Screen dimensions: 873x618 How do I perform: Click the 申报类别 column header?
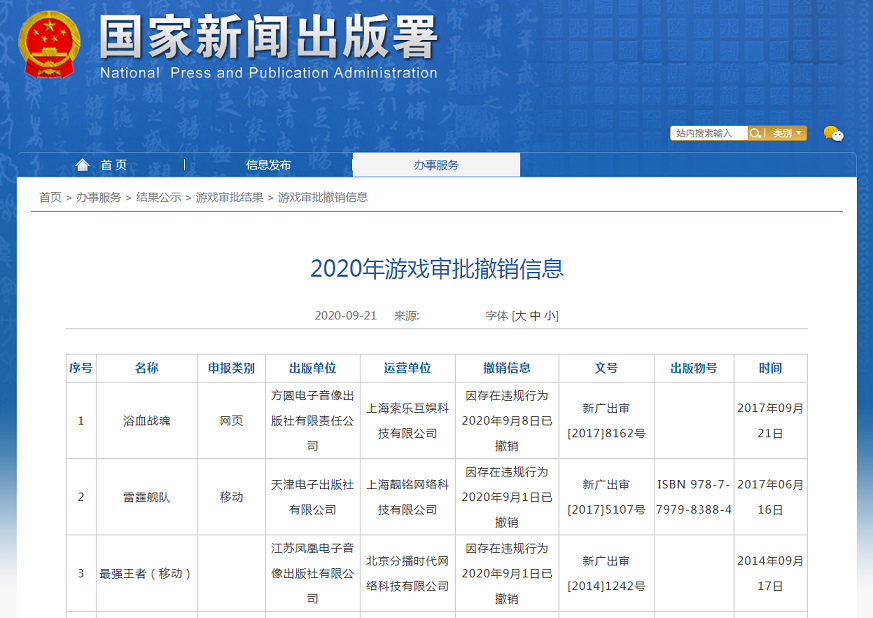pos(231,368)
